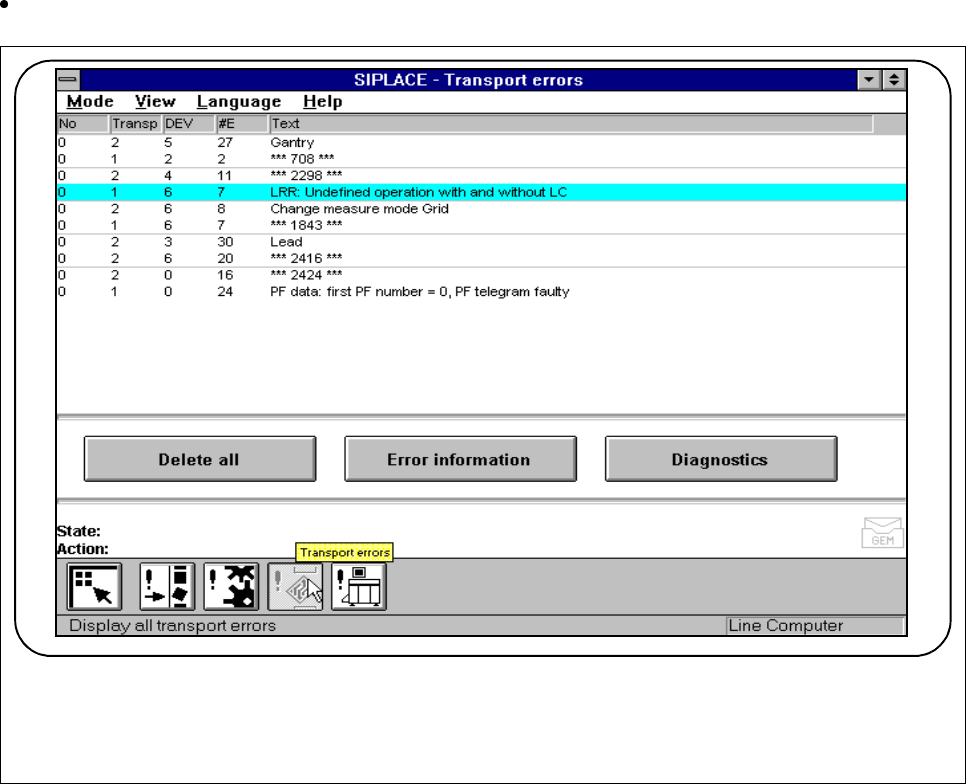The image size is (966, 784).
Task: Click the No column header
Action: coord(83,124)
